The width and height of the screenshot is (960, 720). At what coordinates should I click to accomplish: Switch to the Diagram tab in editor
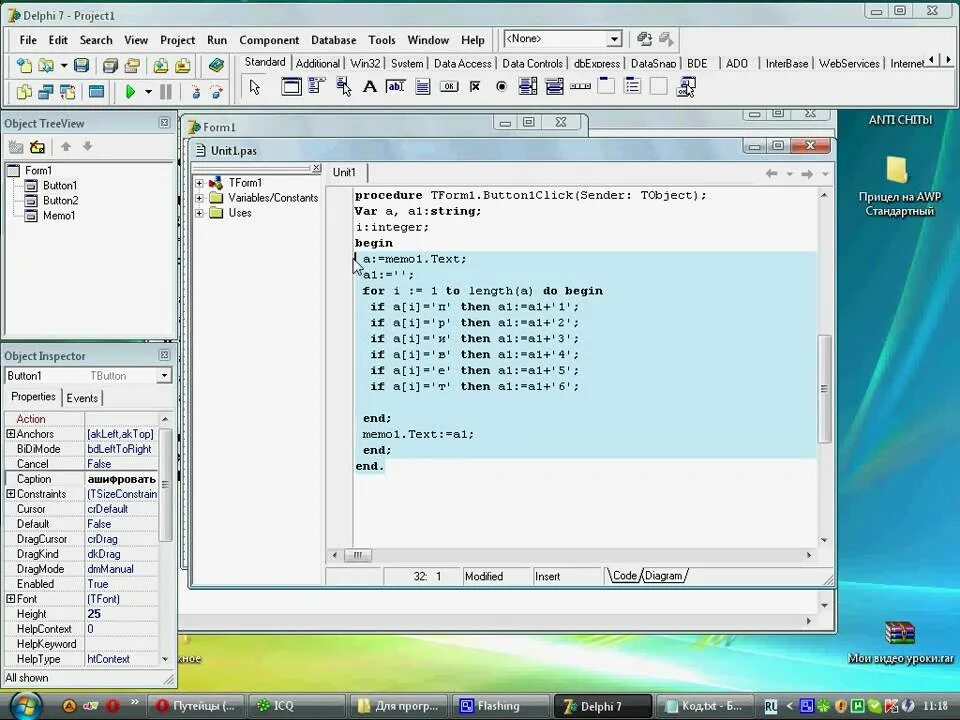(664, 576)
